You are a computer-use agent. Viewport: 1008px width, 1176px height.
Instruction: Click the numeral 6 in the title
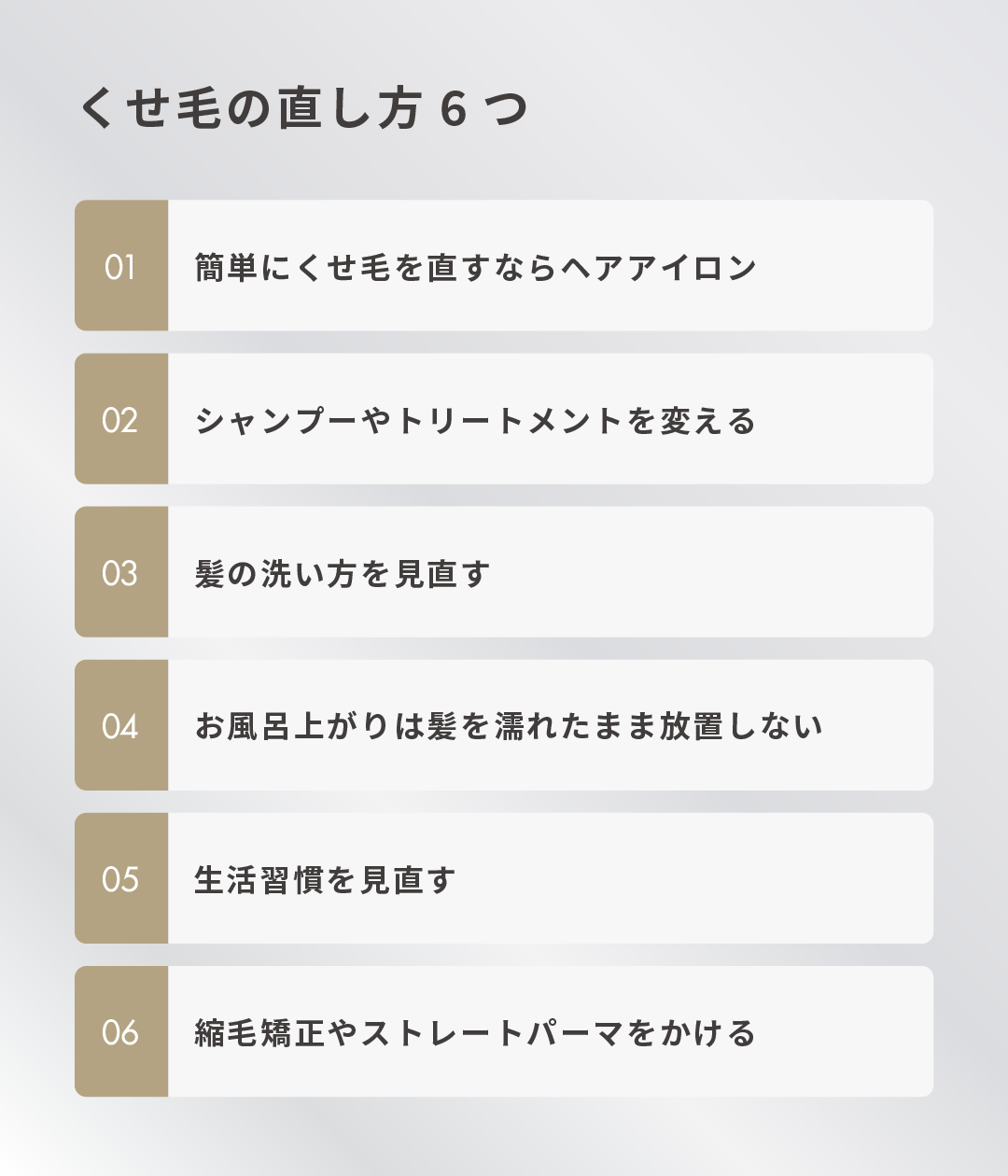click(453, 110)
